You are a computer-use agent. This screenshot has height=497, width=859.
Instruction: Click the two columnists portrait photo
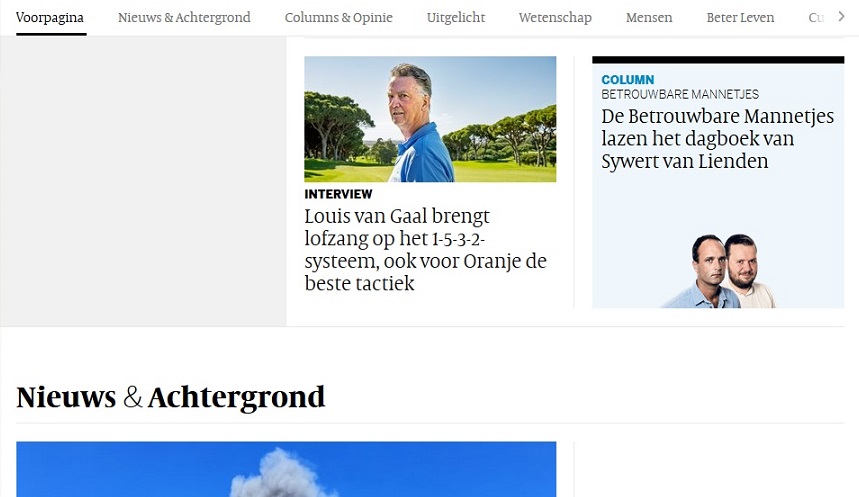(x=719, y=271)
